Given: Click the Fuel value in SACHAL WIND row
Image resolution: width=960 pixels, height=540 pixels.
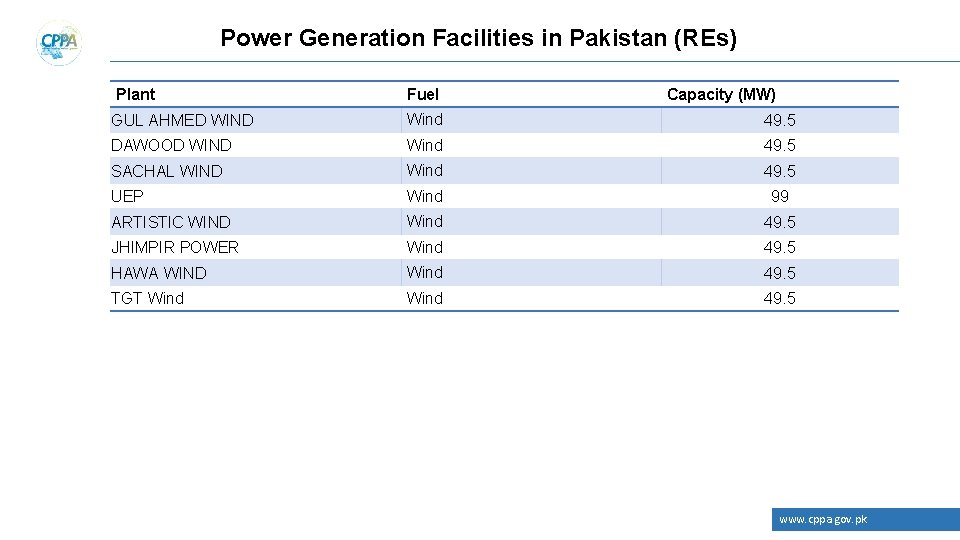Looking at the screenshot, I should [x=424, y=170].
